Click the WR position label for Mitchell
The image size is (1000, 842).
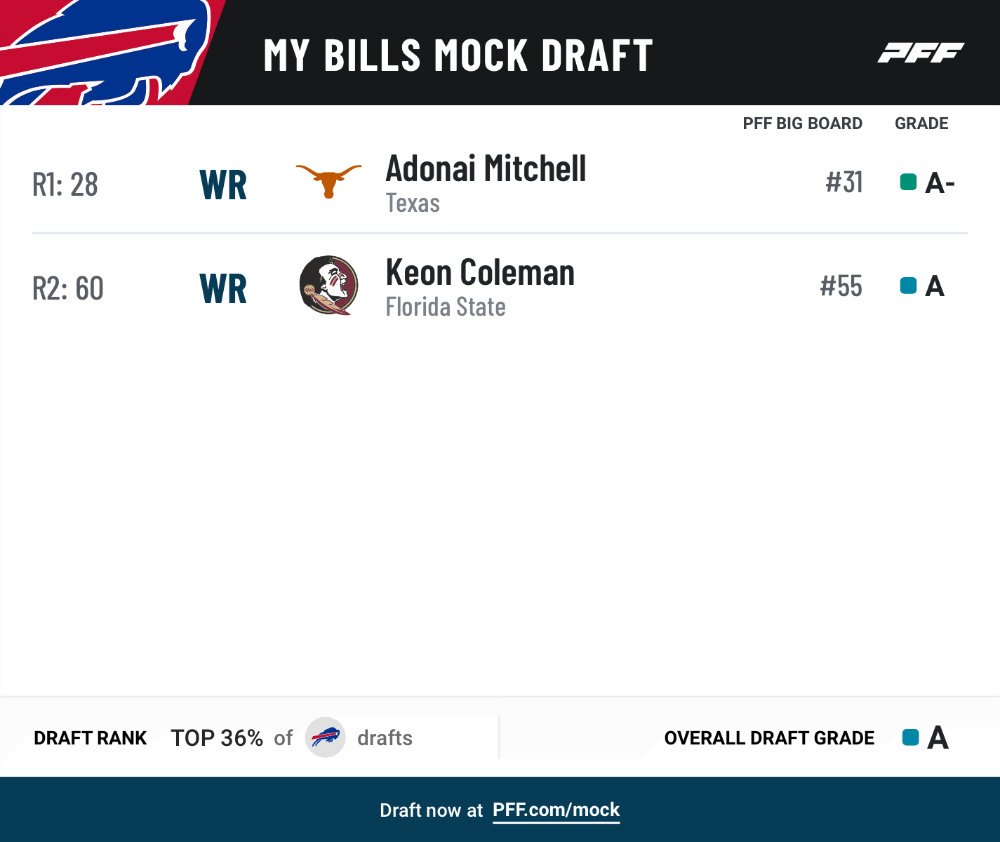223,185
